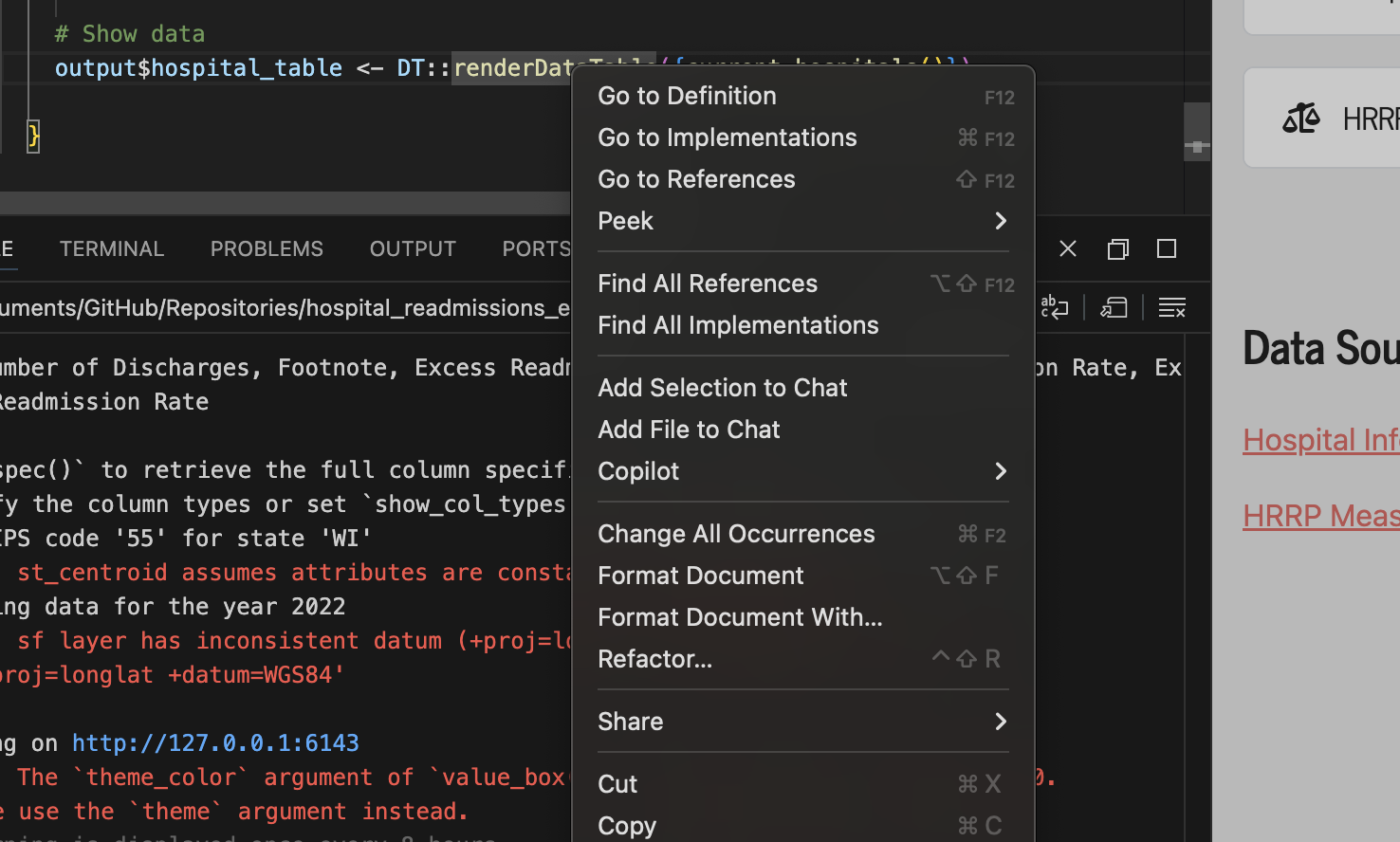Click the editor vertical scrollbar thumb
The width and height of the screenshot is (1400, 842).
click(x=1196, y=130)
